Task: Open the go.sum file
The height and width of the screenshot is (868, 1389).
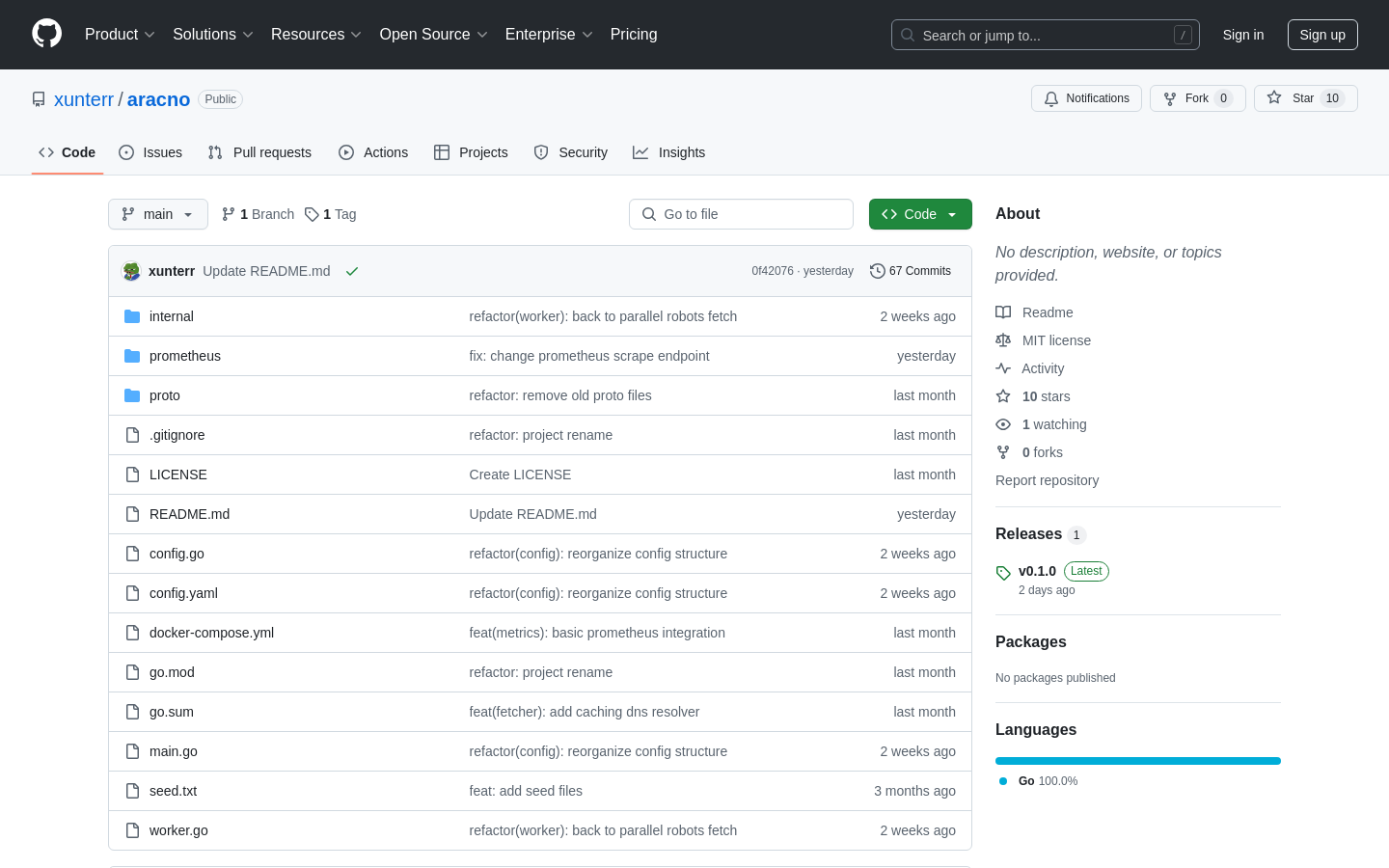Action: tap(172, 712)
